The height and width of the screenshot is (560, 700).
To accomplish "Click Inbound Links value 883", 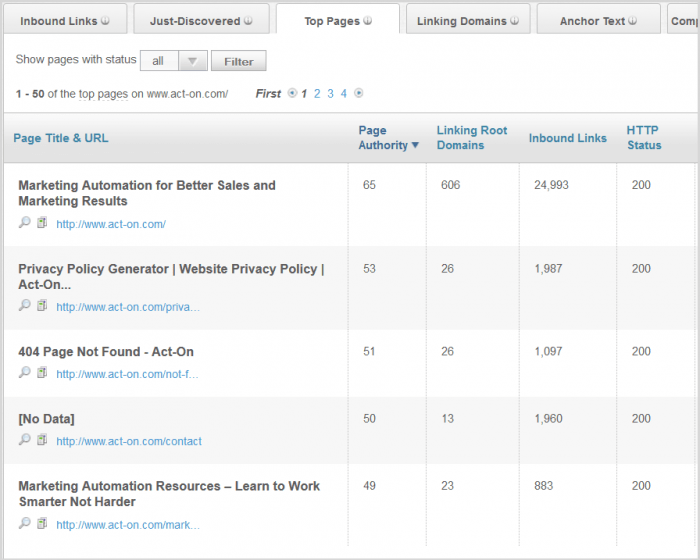I will pos(543,486).
